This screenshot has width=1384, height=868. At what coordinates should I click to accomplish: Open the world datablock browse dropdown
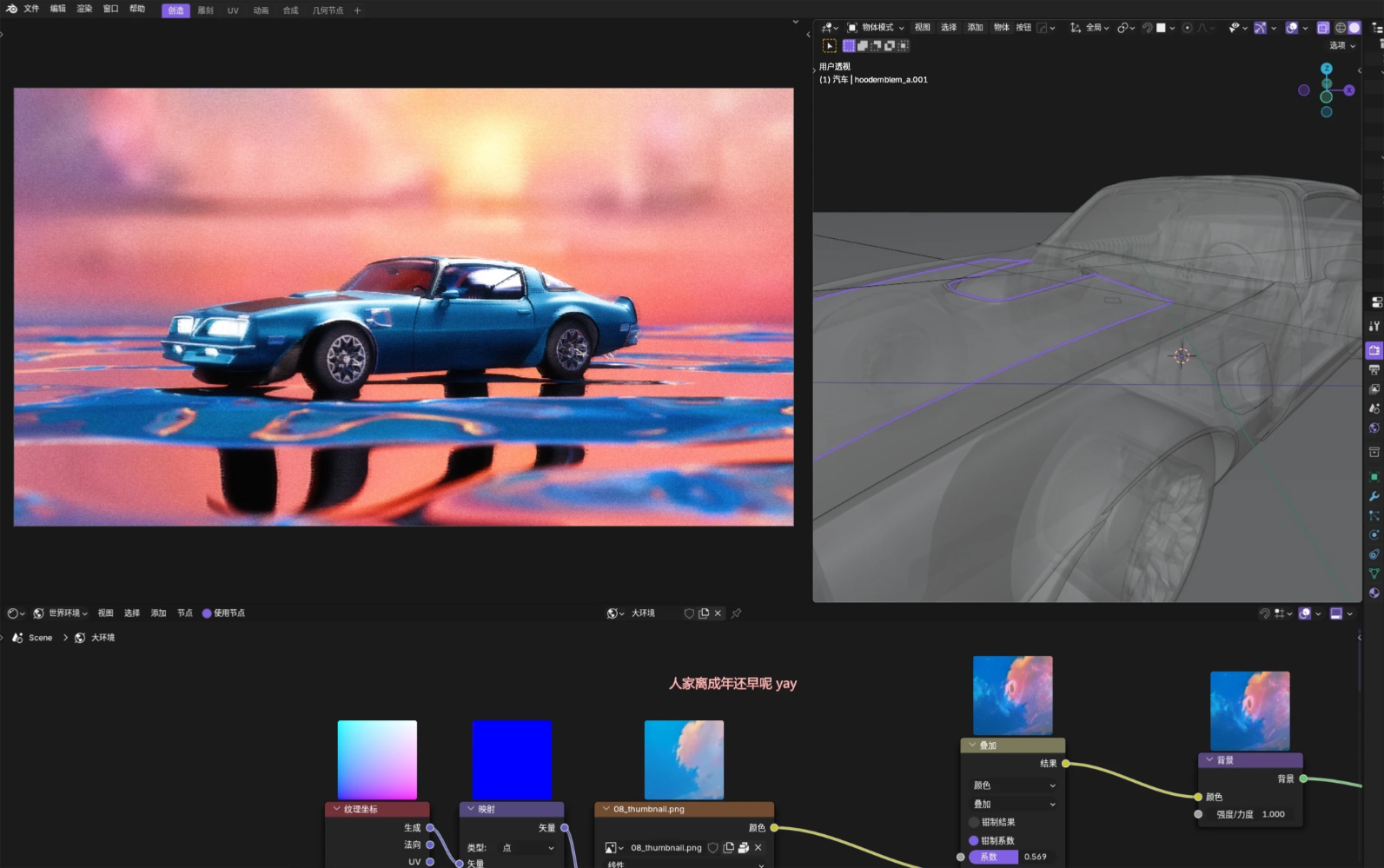coord(615,613)
